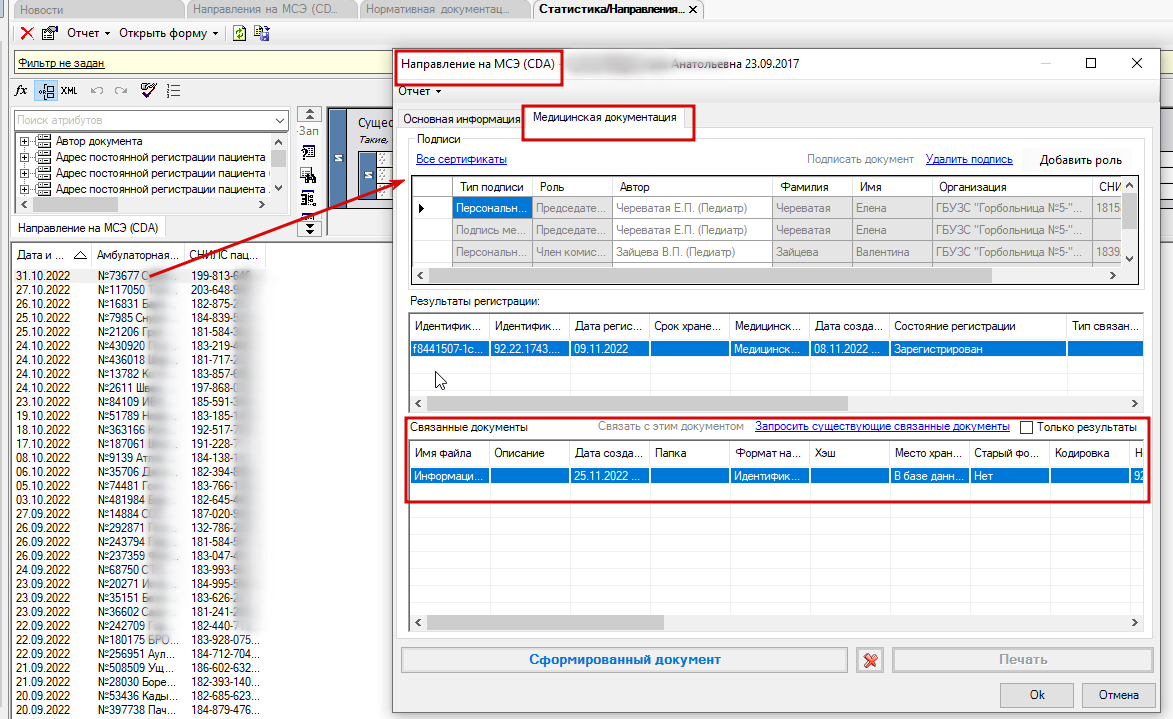The width and height of the screenshot is (1173, 719).
Task: Click the server icon next to 'Автор документа'
Action: click(43, 141)
